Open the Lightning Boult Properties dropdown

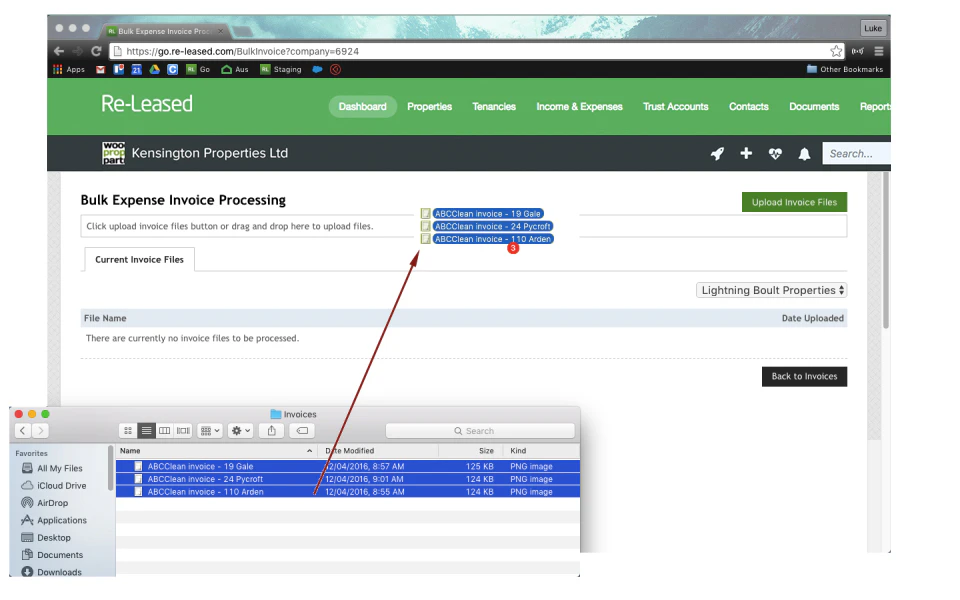[x=771, y=289]
